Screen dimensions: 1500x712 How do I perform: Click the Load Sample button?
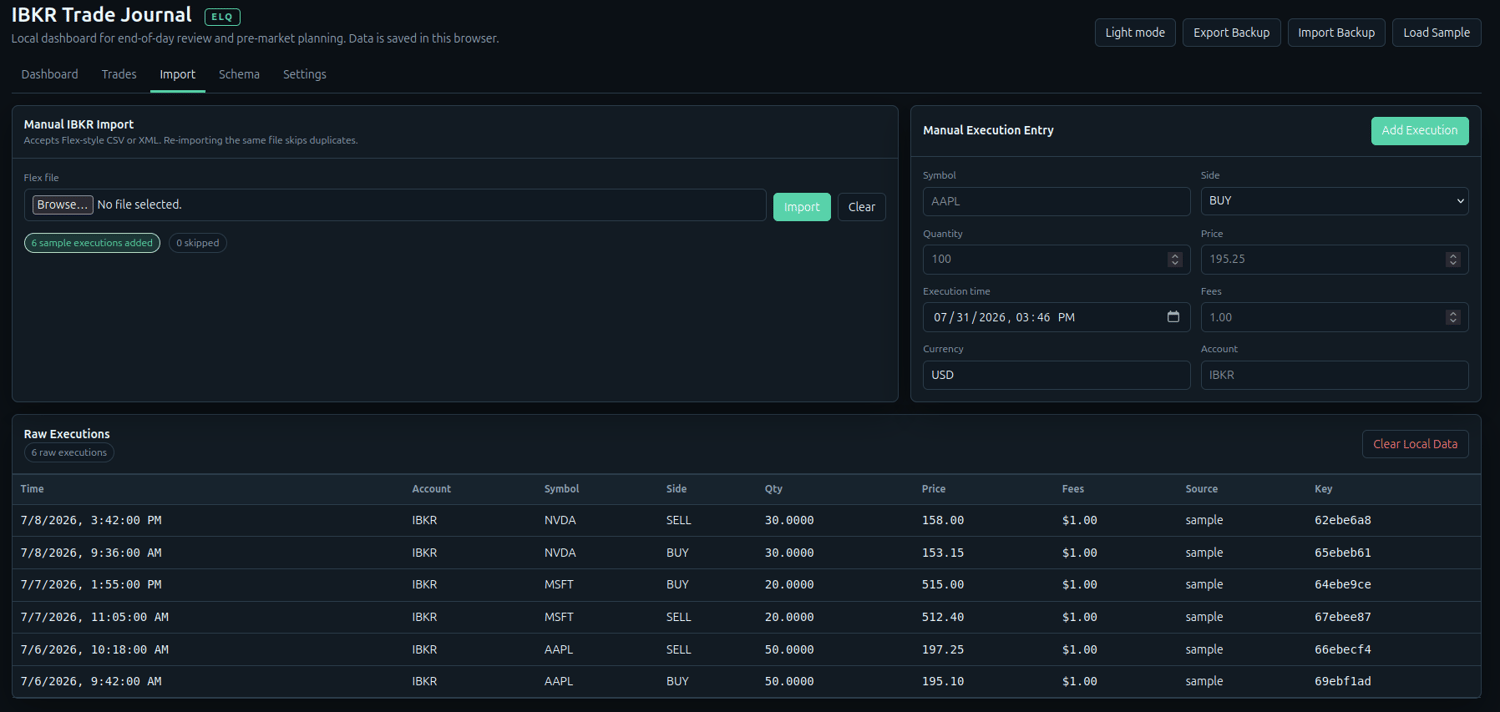coord(1436,32)
